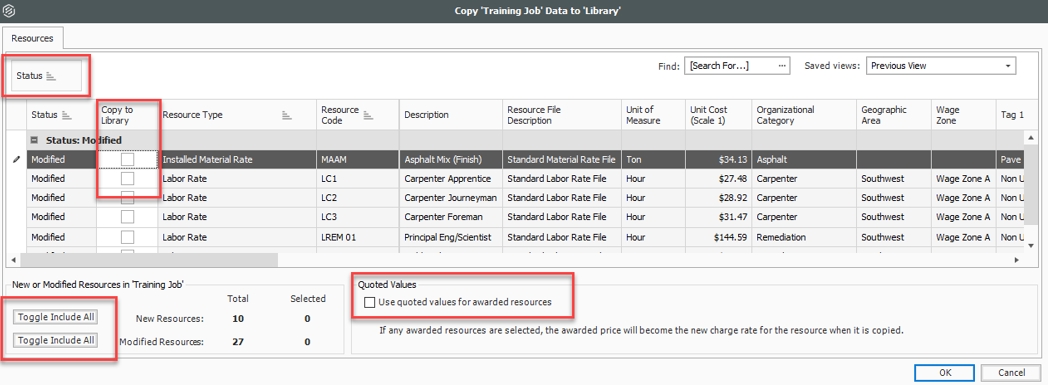The width and height of the screenshot is (1048, 385).
Task: Click the sort icon in the Status column header
Action: (x=66, y=115)
